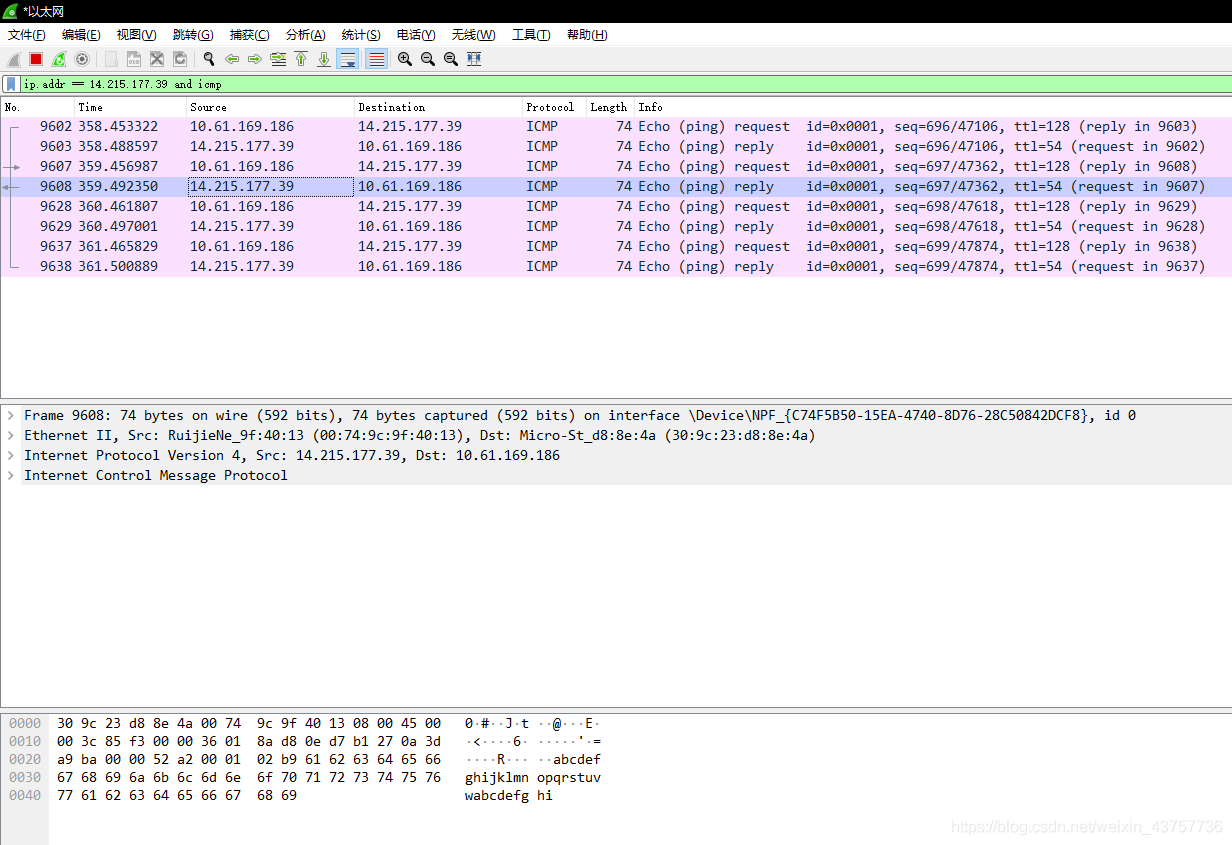Image resolution: width=1232 pixels, height=845 pixels.
Task: Expand Internet Control Message Protocol row
Action: pos(10,475)
